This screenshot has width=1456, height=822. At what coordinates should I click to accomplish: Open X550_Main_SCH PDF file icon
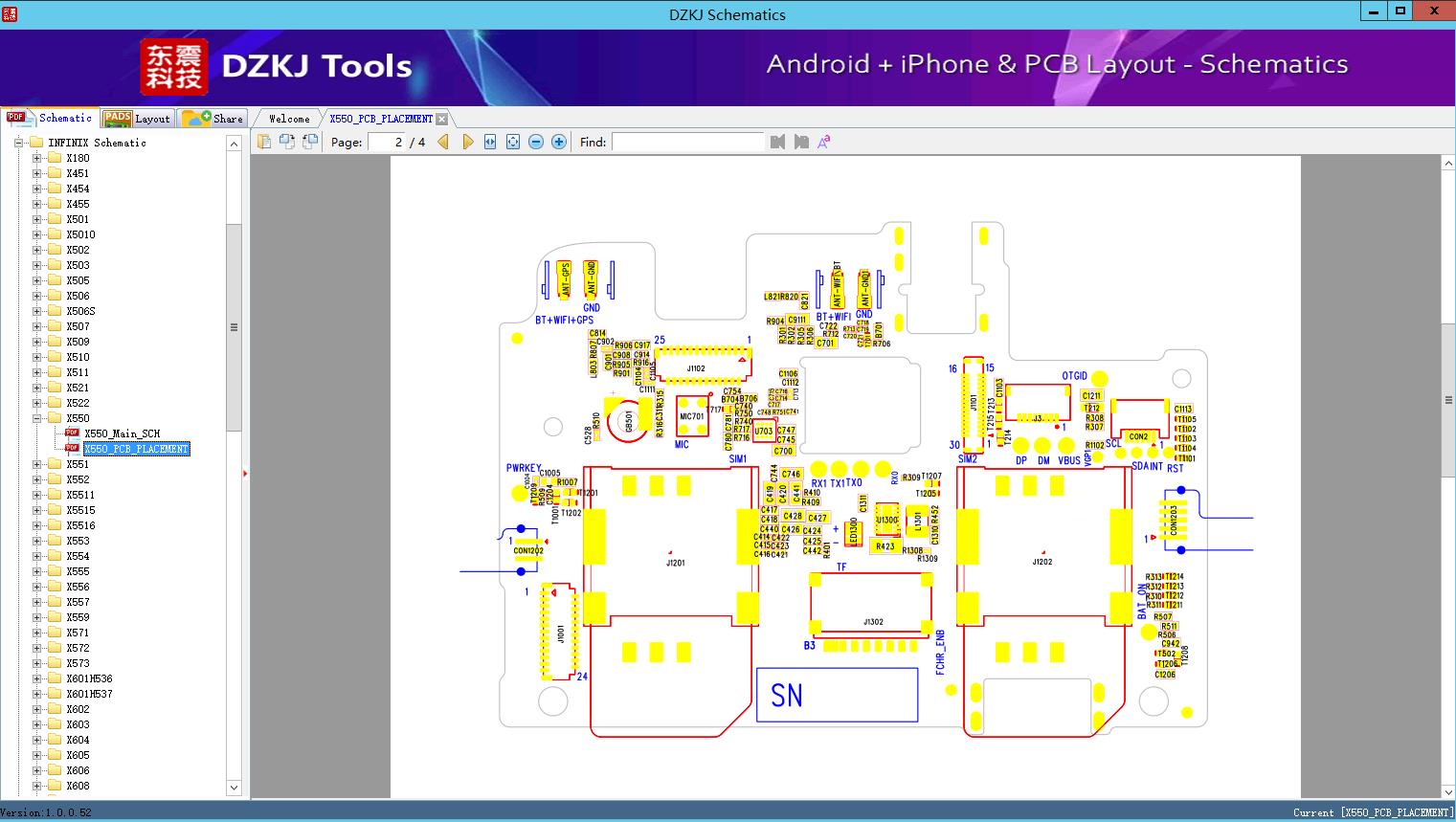click(72, 433)
